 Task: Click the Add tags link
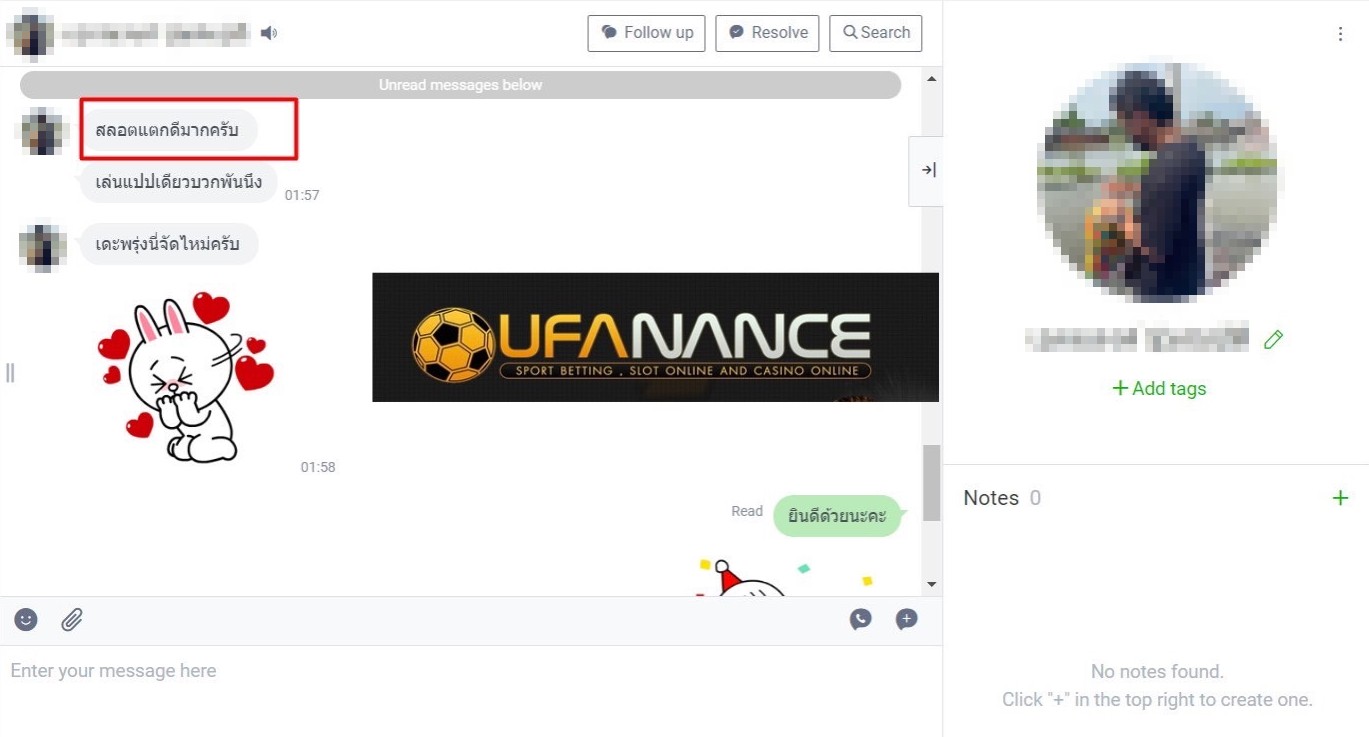[x=1159, y=388]
